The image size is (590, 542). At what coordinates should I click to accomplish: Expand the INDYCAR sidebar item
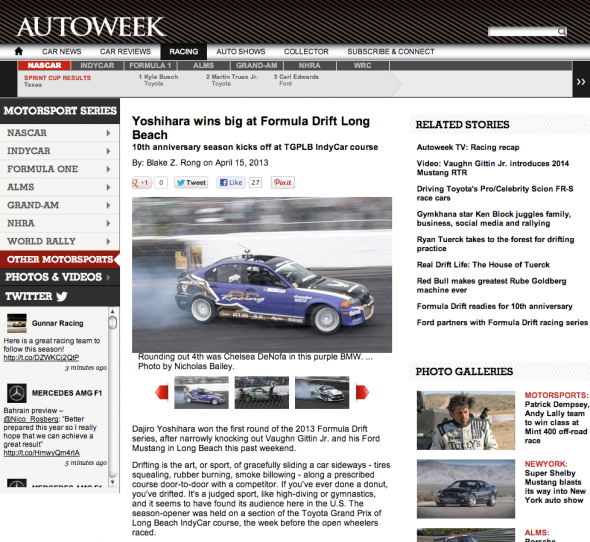(x=59, y=151)
